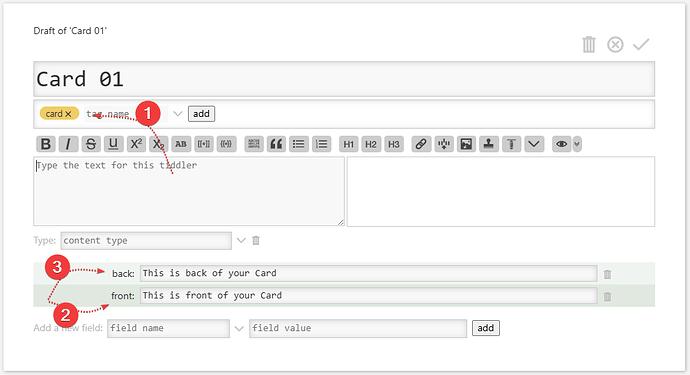Expand the content type dropdown
The width and height of the screenshot is (690, 375).
[x=241, y=240]
